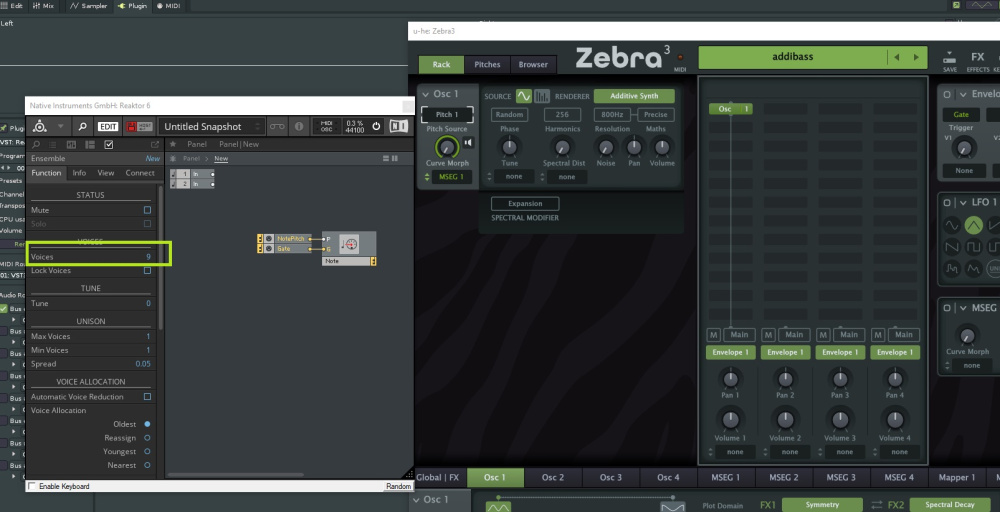
Task: Open the Reaktor info hints icon
Action: [x=298, y=126]
